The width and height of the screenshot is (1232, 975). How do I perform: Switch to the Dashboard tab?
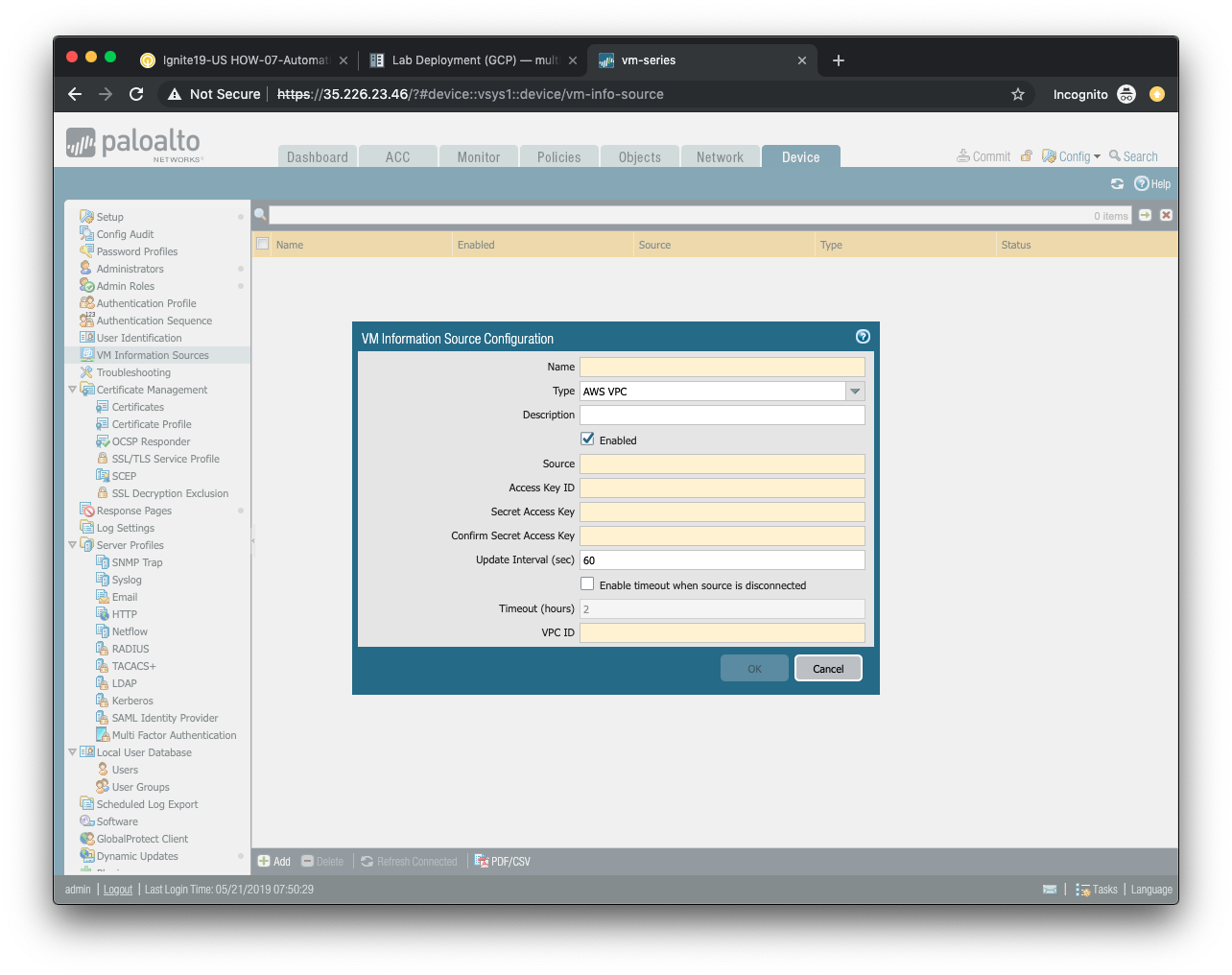tap(318, 156)
